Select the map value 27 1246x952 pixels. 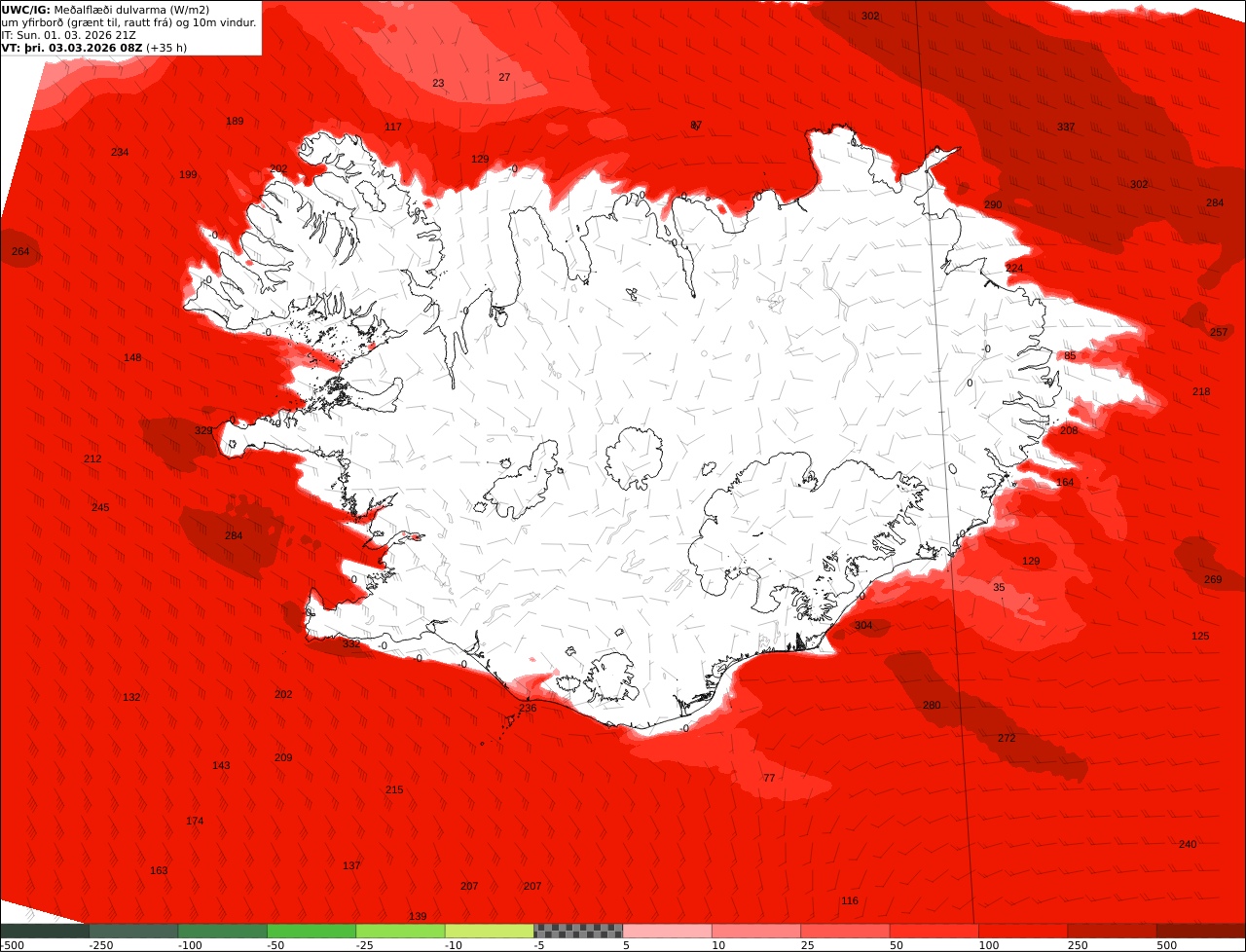pyautogui.click(x=504, y=78)
